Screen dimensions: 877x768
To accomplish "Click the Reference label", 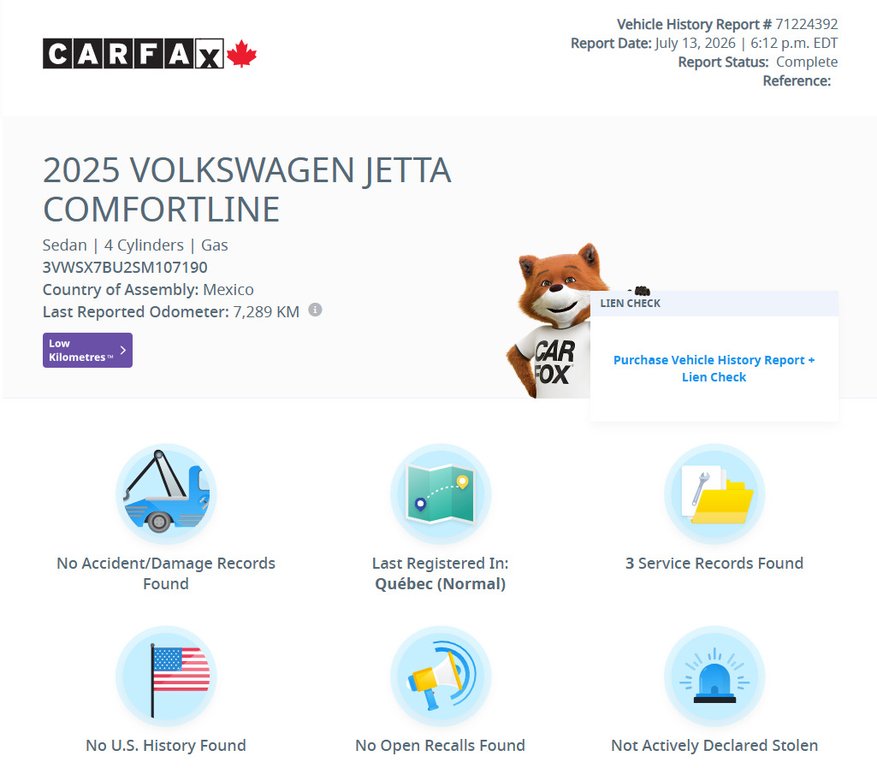I will point(797,81).
